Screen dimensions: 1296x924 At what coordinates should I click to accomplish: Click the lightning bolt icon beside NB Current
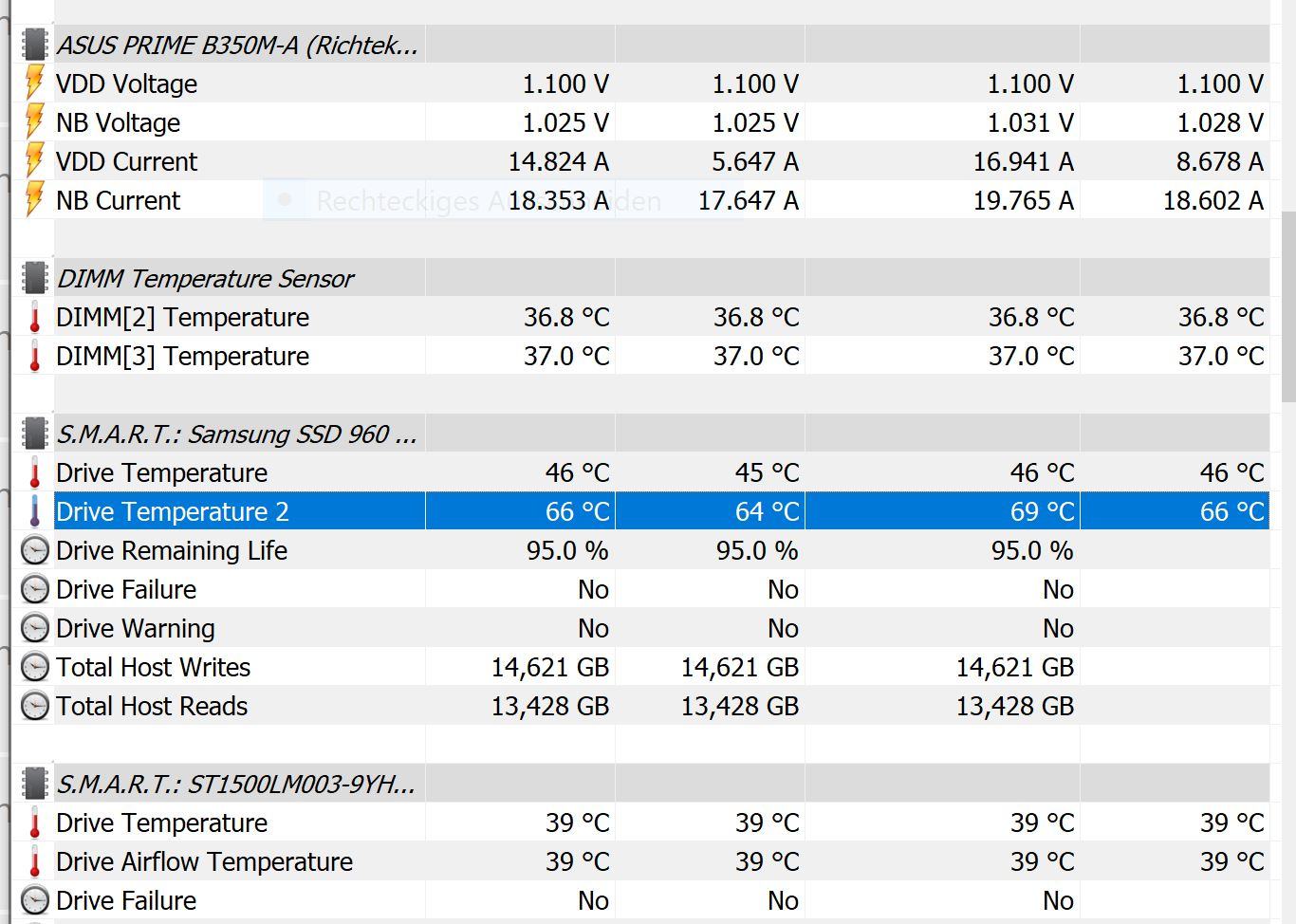[x=34, y=200]
